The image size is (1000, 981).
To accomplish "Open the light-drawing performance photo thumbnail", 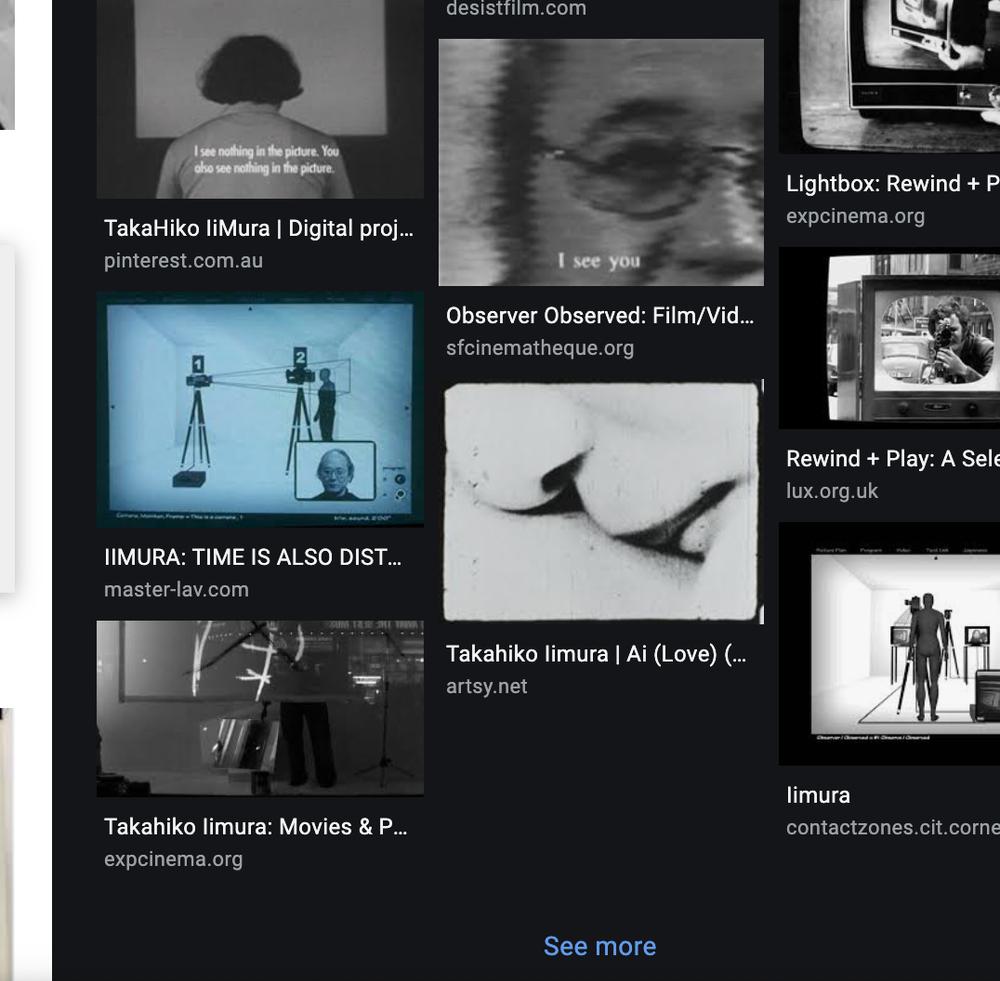I will click(260, 709).
